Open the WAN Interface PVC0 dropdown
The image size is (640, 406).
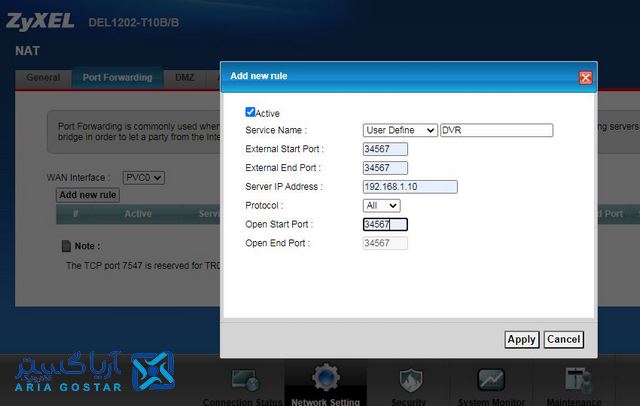[x=144, y=177]
